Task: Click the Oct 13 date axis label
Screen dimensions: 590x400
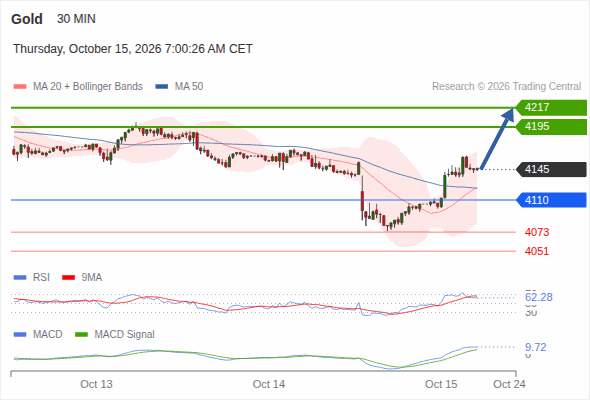Action: 96,384
